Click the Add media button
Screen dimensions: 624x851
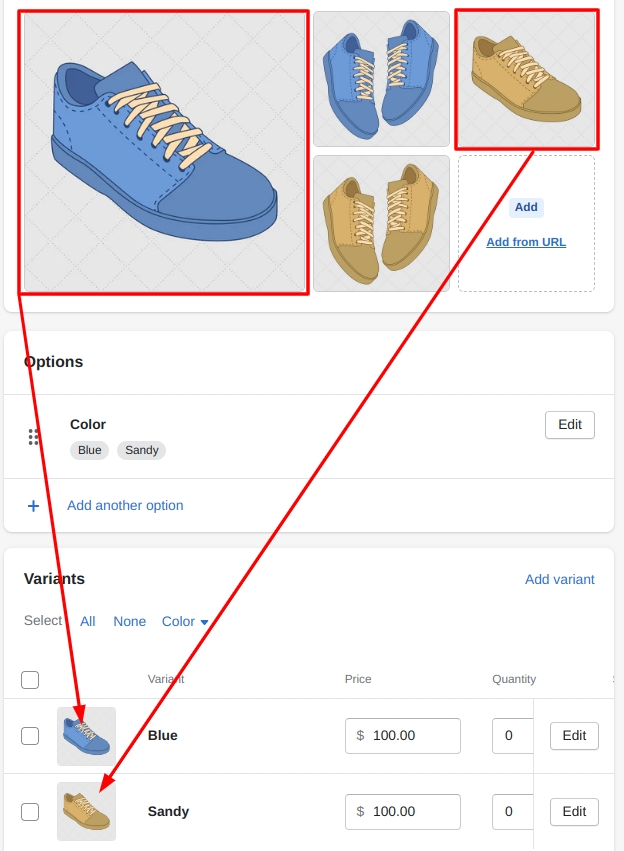[x=526, y=207]
